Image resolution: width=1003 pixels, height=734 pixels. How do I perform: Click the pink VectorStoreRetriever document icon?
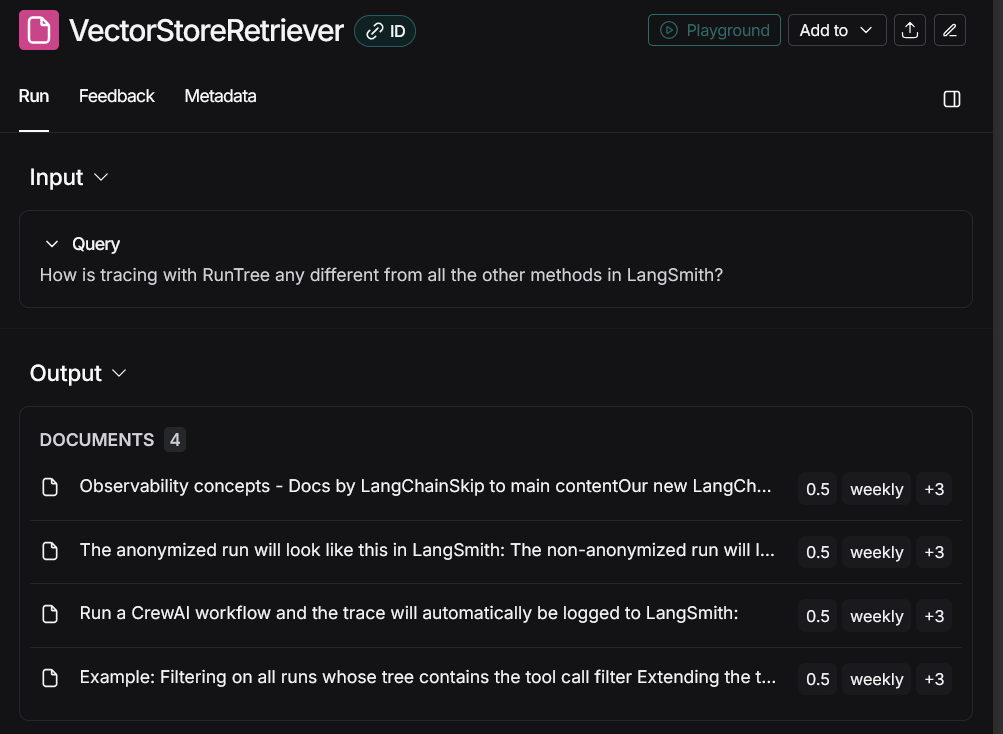pyautogui.click(x=39, y=30)
